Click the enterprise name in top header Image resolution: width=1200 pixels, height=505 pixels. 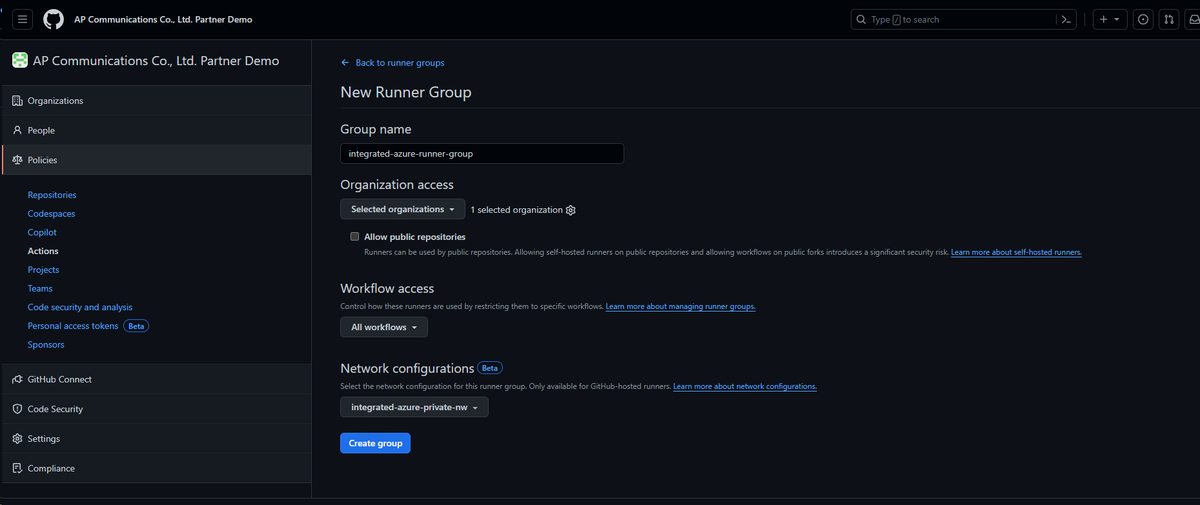tap(163, 19)
